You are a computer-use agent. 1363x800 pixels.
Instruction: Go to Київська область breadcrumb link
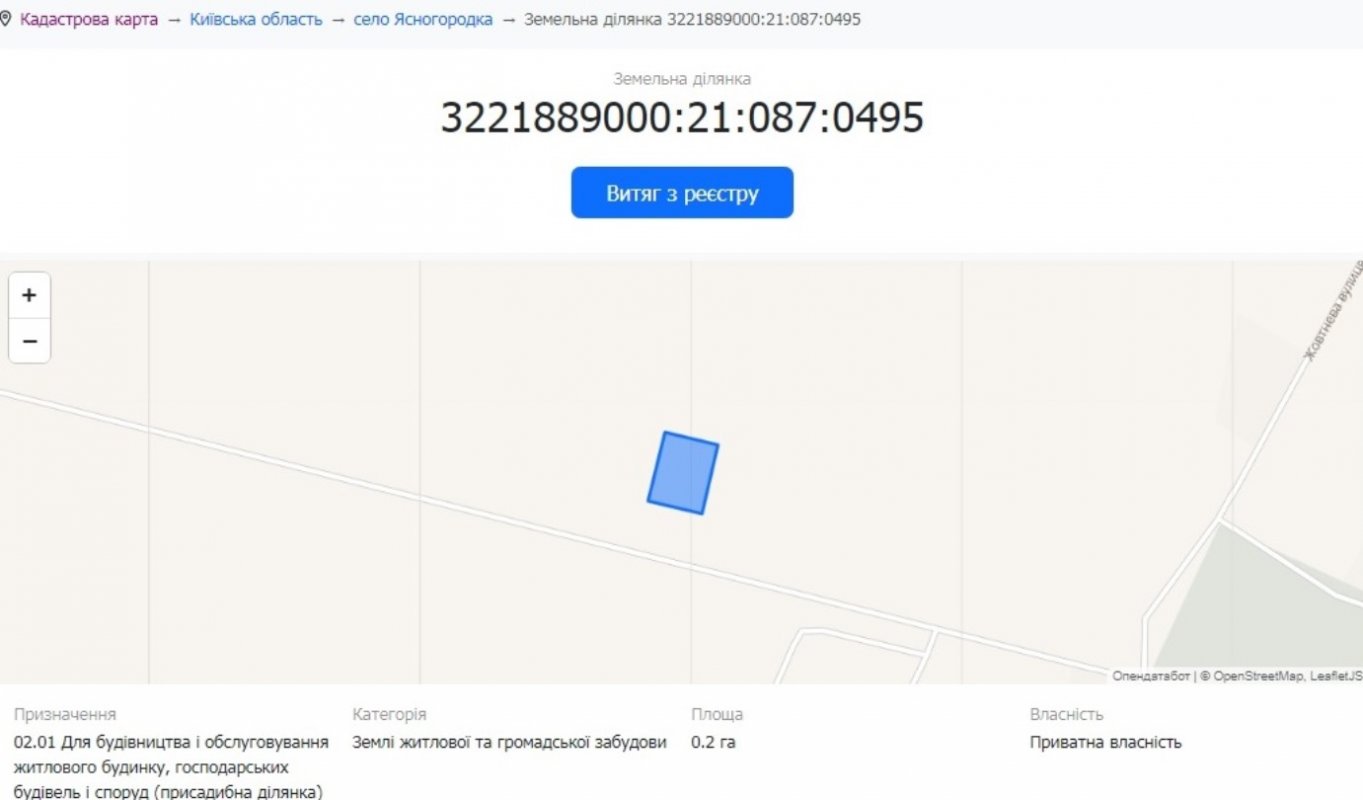[x=256, y=20]
